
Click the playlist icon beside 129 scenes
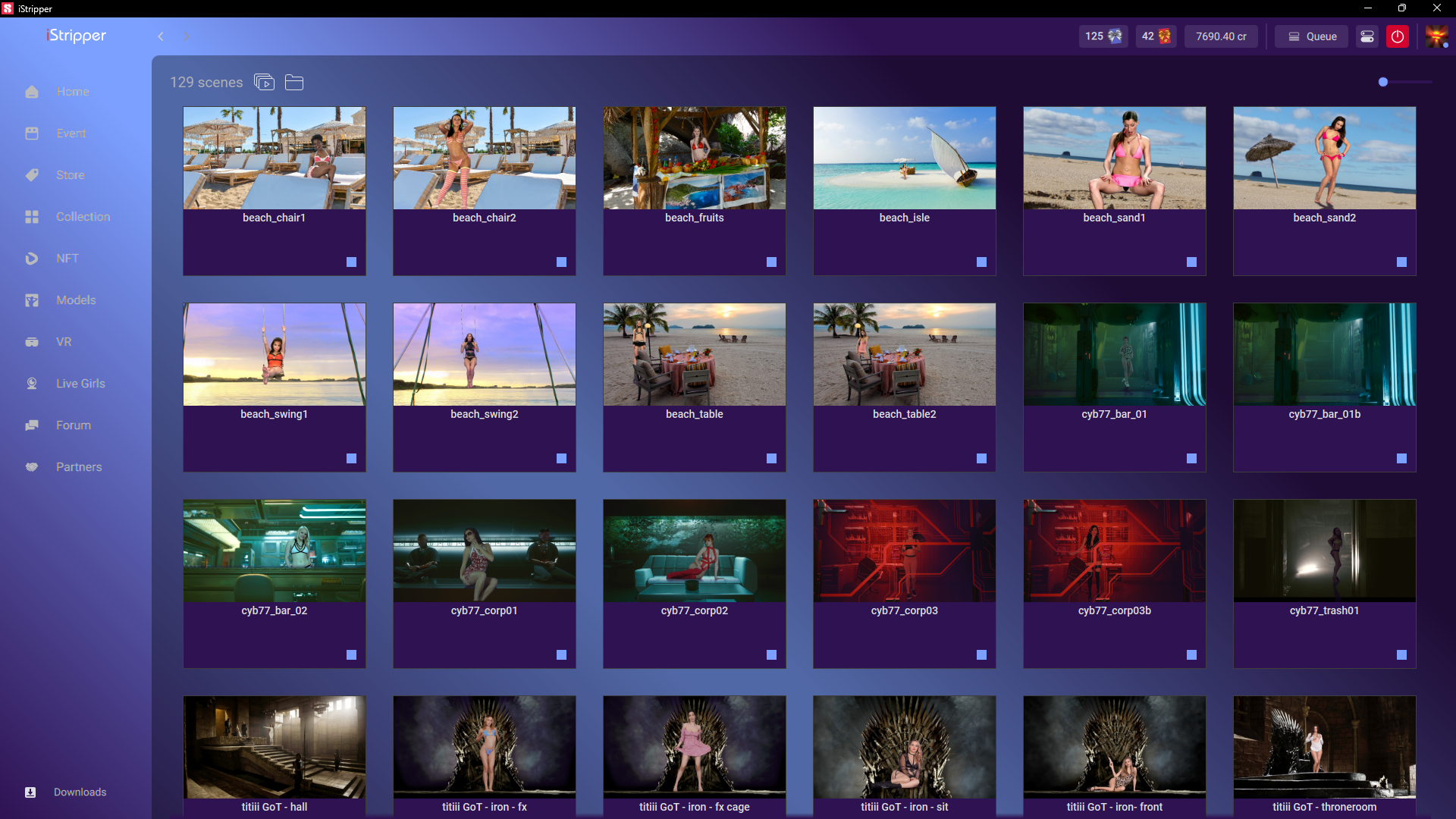pos(264,82)
